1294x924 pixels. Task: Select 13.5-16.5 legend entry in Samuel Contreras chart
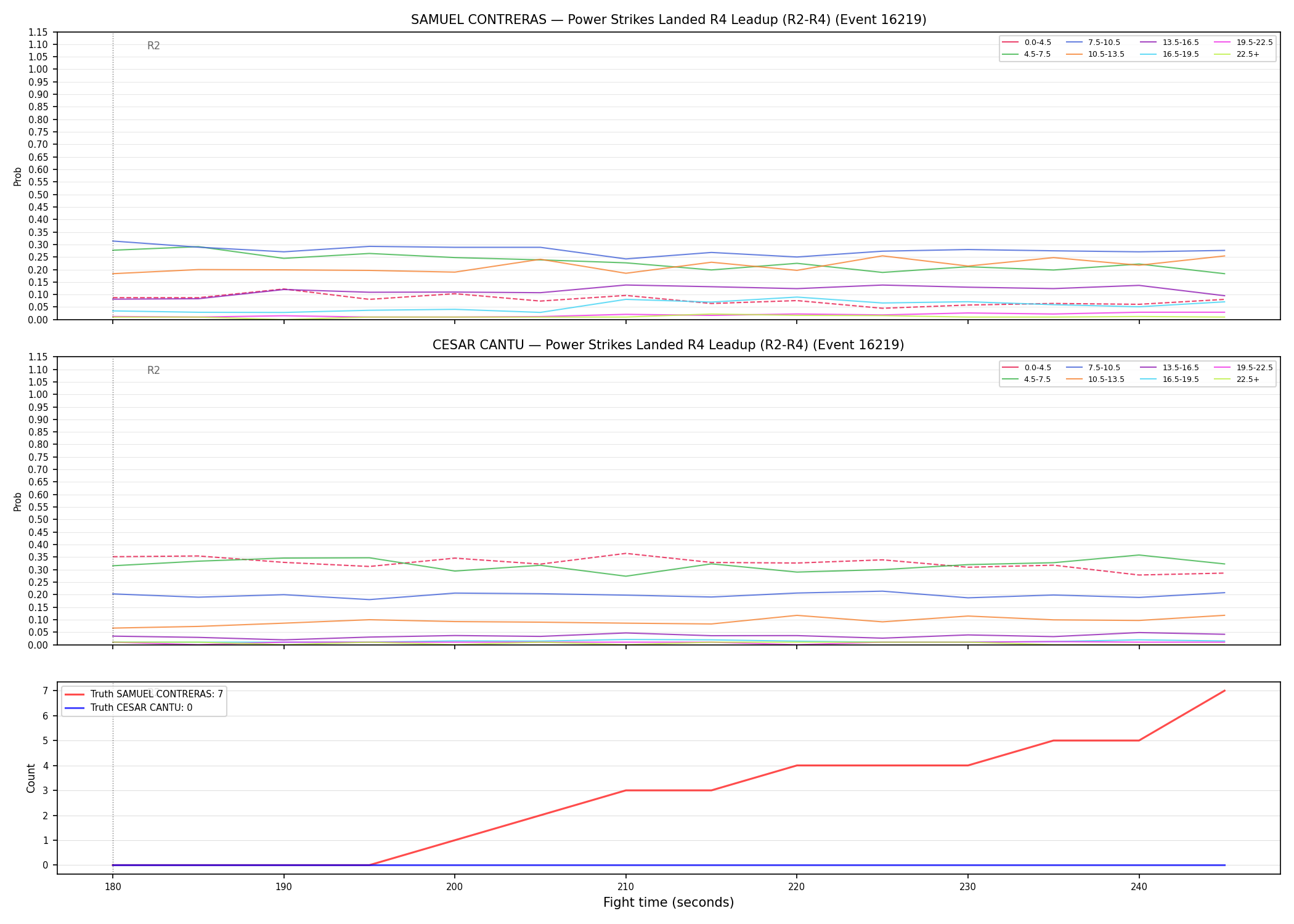[x=1171, y=43]
